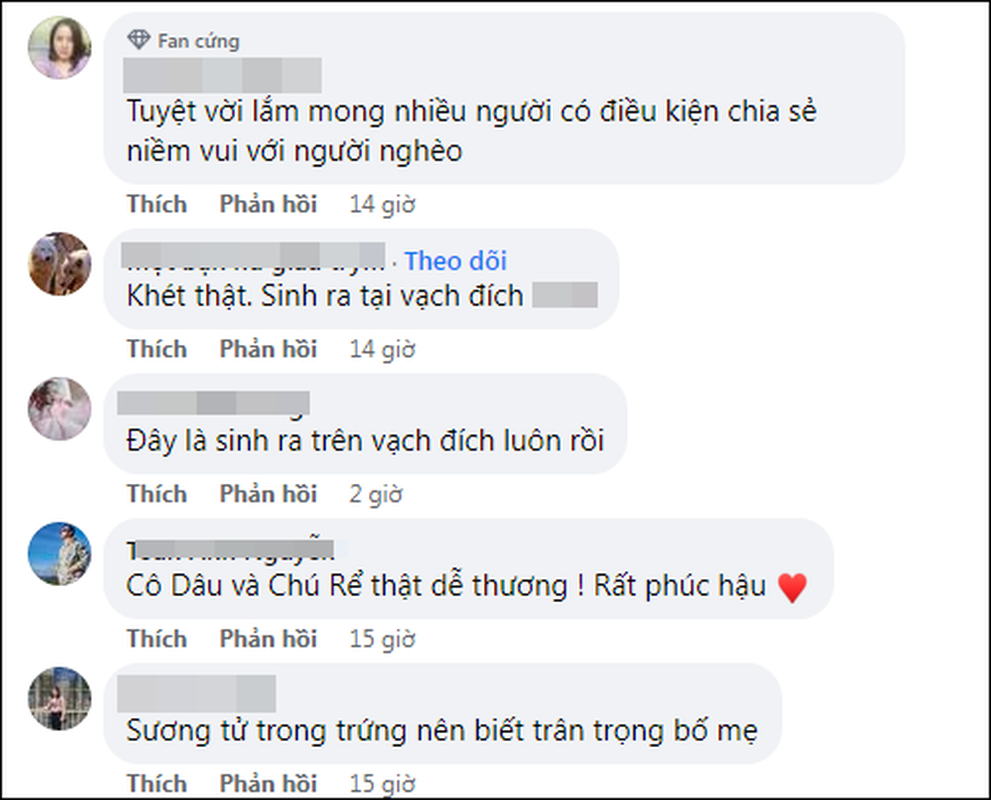
Task: Click the diamond Fan cứng badge icon
Action: point(138,40)
